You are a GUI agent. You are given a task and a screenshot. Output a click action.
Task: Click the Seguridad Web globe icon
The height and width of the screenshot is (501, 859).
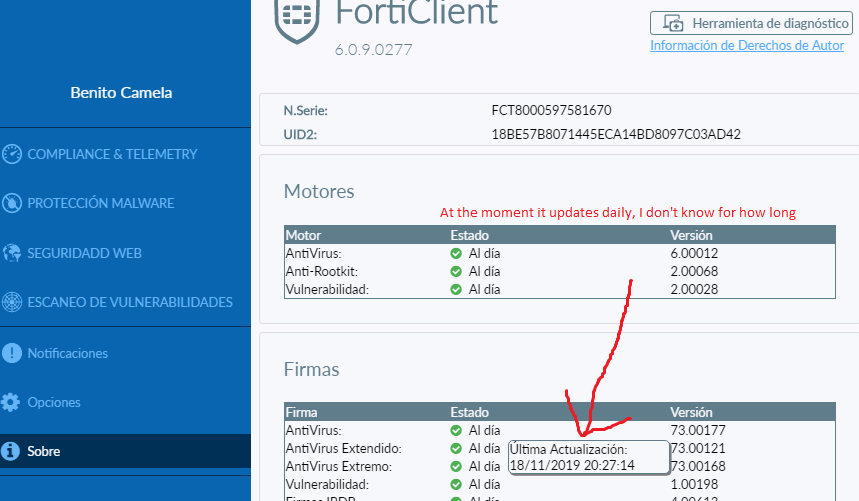click(12, 253)
